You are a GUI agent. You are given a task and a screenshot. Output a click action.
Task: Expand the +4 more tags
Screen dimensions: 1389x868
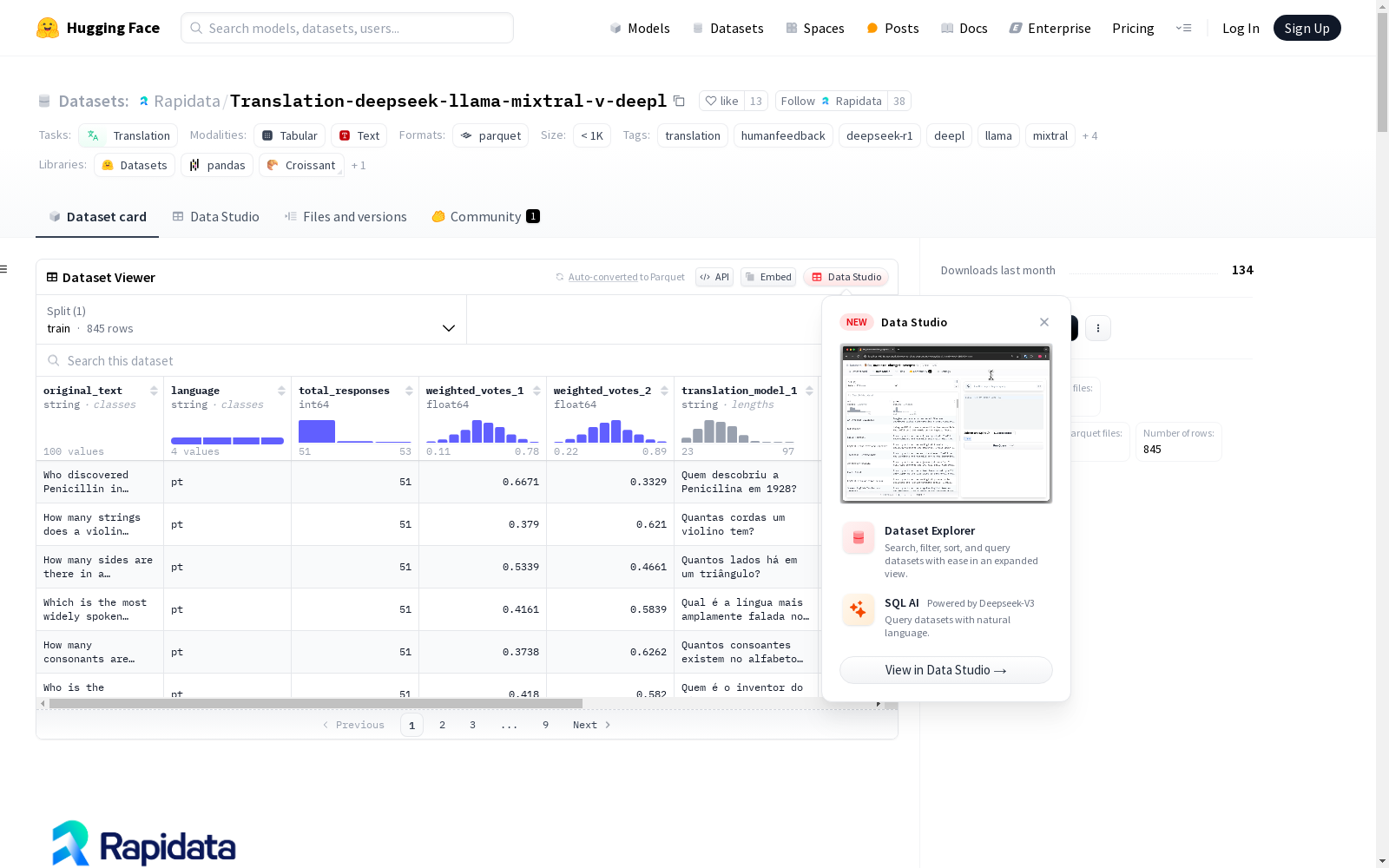pos(1089,135)
